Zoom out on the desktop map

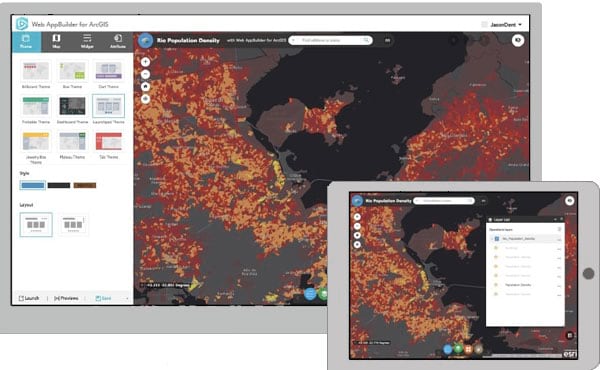pos(145,74)
